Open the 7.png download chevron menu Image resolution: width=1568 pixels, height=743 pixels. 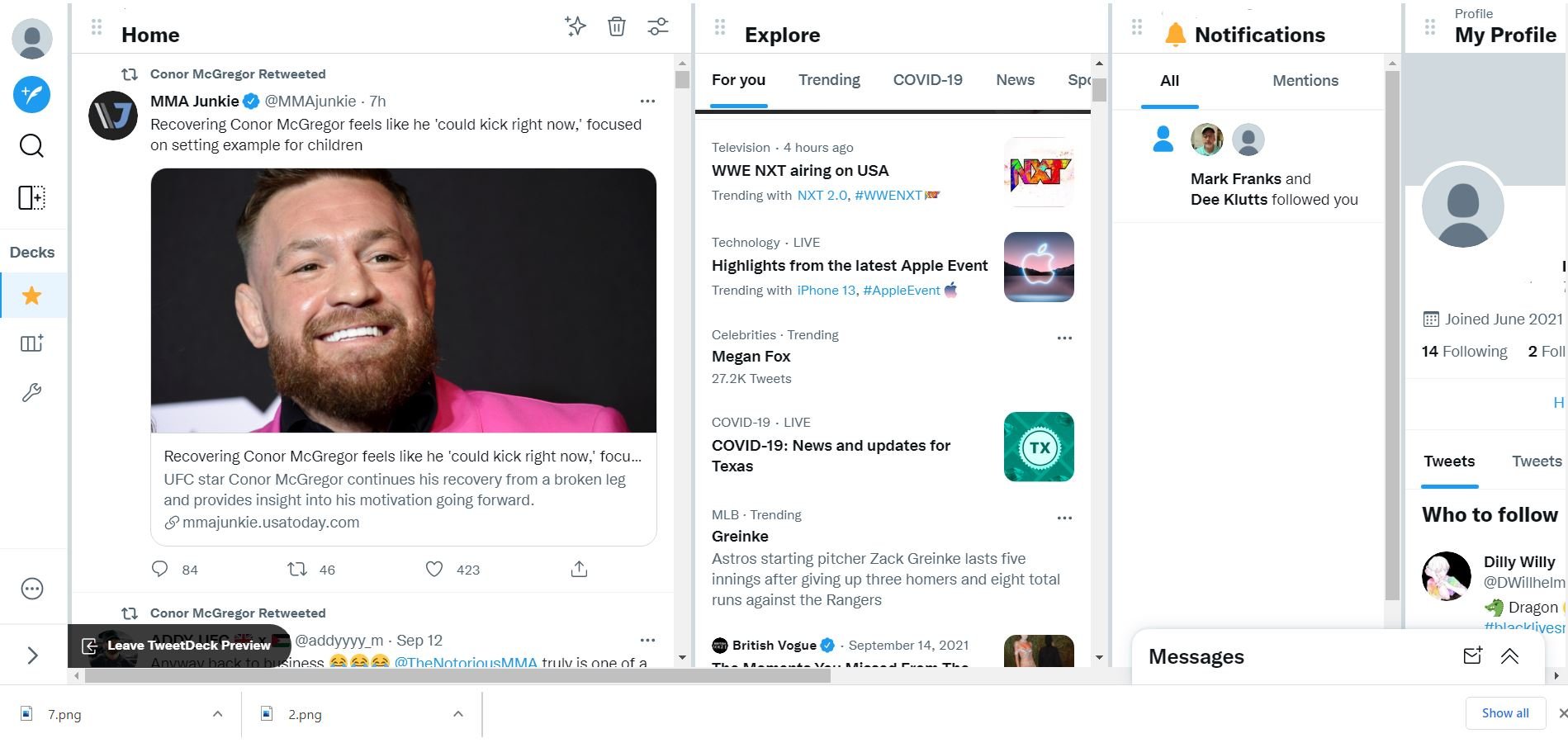tap(217, 714)
